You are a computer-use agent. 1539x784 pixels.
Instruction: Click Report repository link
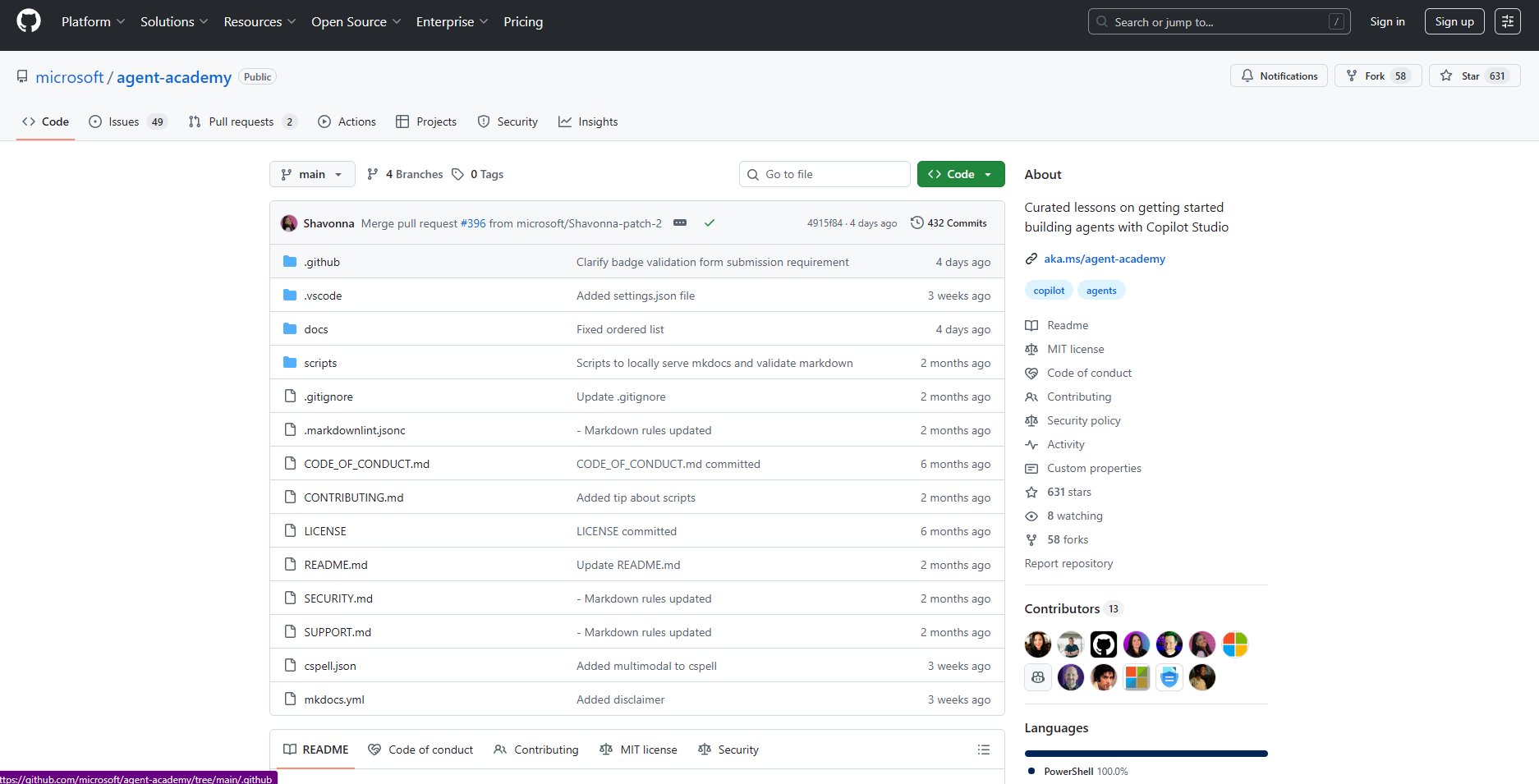coord(1068,563)
